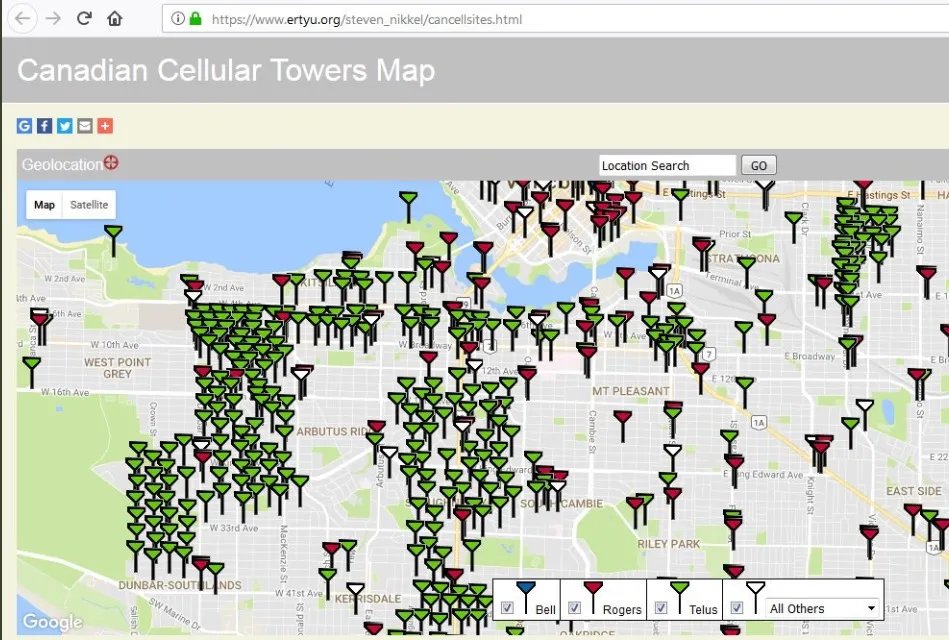Select lone green tower above W 2nd Ave
Screen dimensions: 949x640
coord(113,239)
